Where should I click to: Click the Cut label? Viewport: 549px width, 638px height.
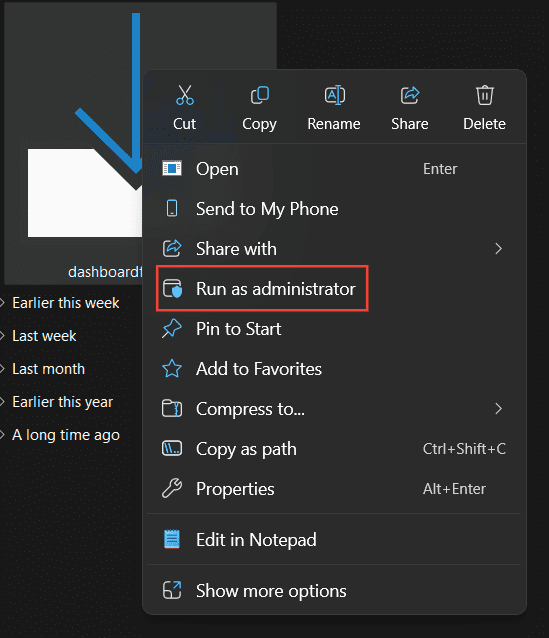pyautogui.click(x=185, y=123)
